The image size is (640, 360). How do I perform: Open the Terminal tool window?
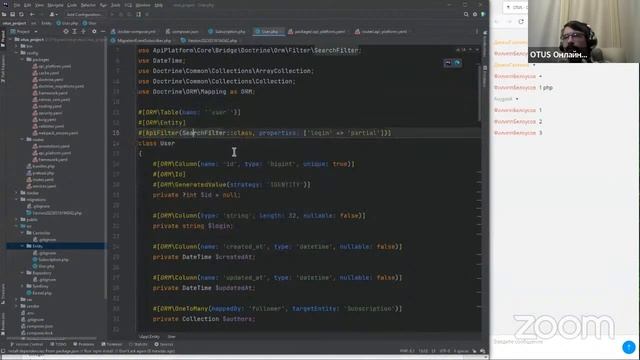[x=112, y=344]
